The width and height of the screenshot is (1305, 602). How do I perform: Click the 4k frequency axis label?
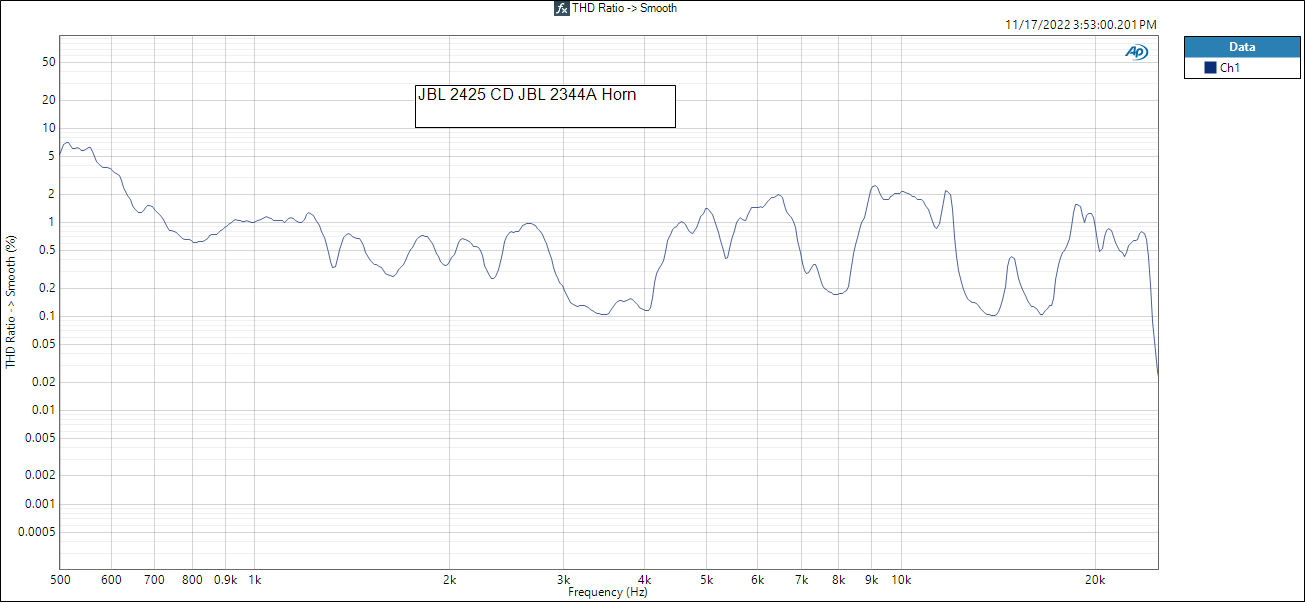(x=645, y=579)
